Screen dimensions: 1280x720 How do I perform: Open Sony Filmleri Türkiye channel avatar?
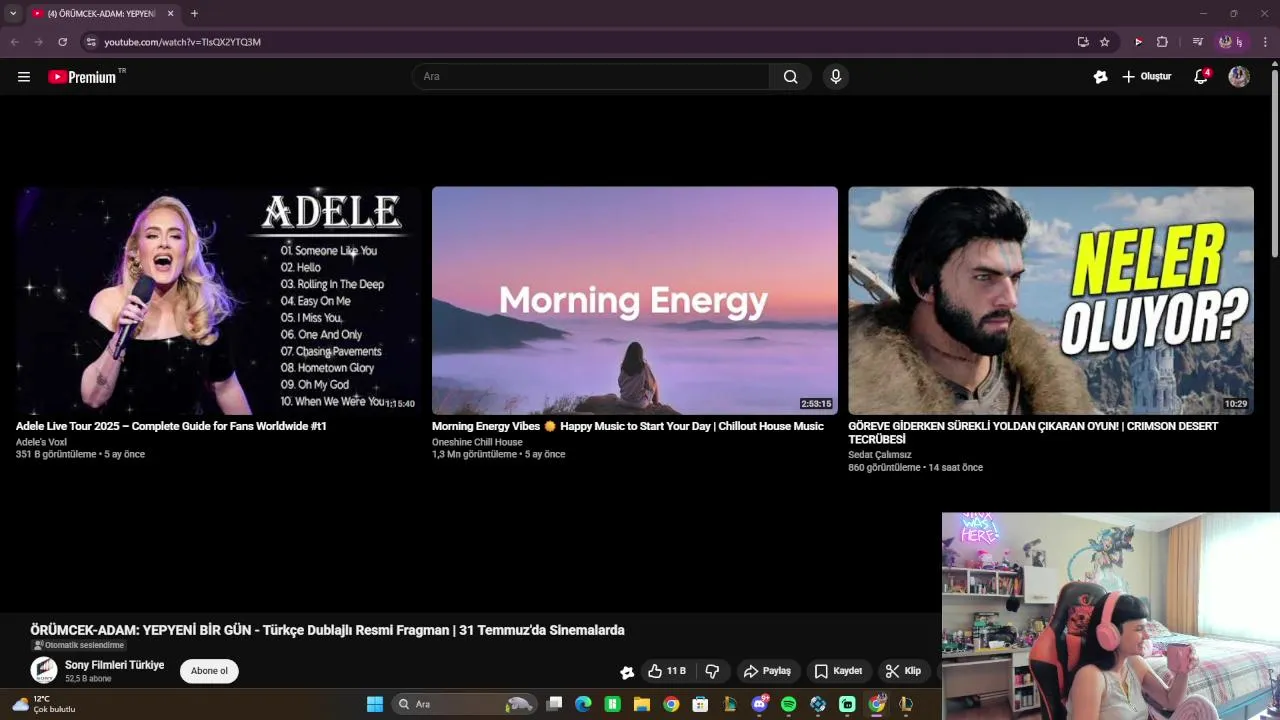point(44,670)
